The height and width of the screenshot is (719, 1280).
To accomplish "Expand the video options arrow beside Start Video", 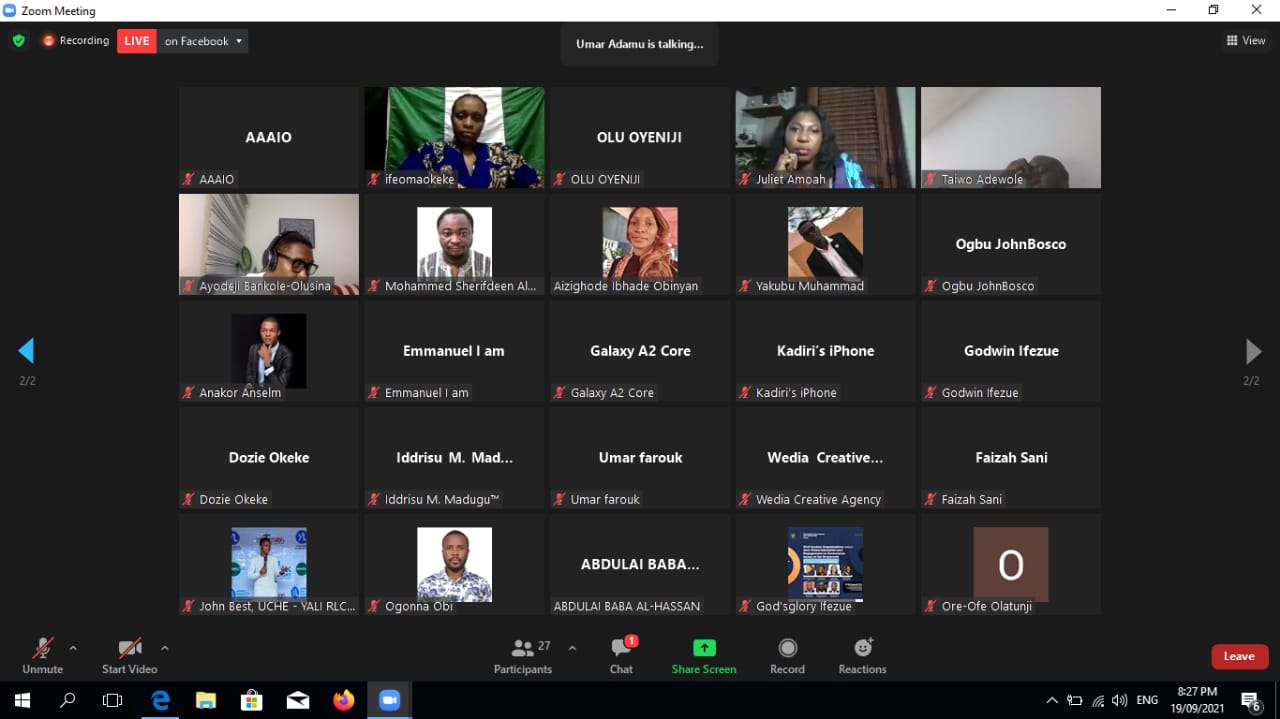I will point(165,648).
